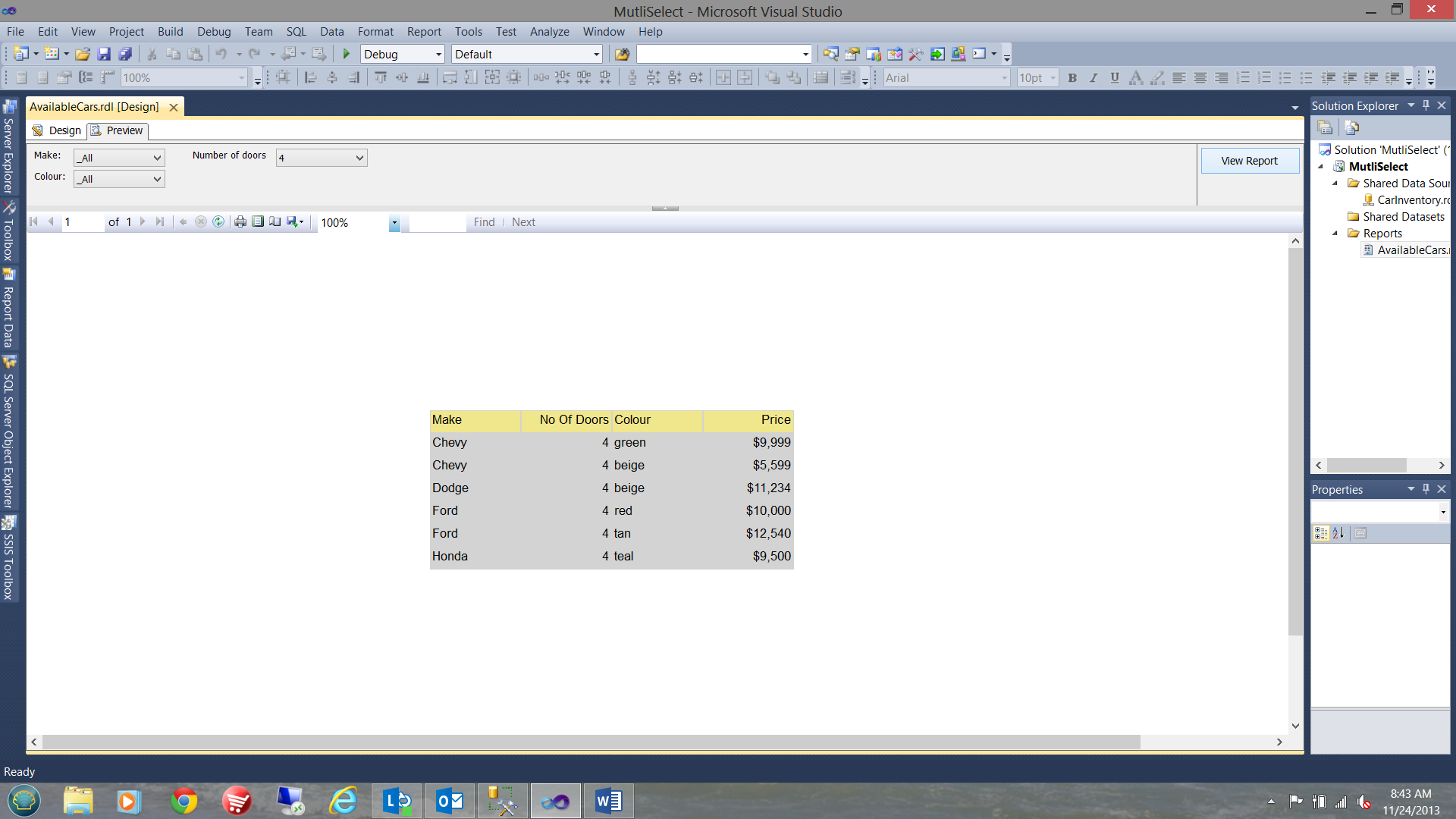Open the Number of doors dropdown
The height and width of the screenshot is (819, 1456).
coord(359,158)
